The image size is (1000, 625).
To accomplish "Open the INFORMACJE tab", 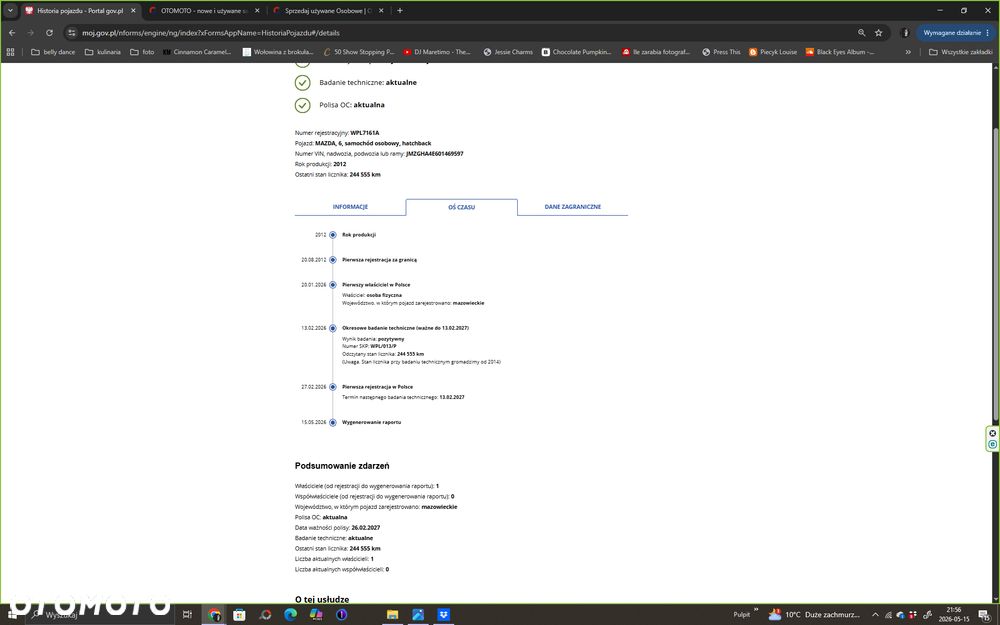I will click(x=350, y=207).
